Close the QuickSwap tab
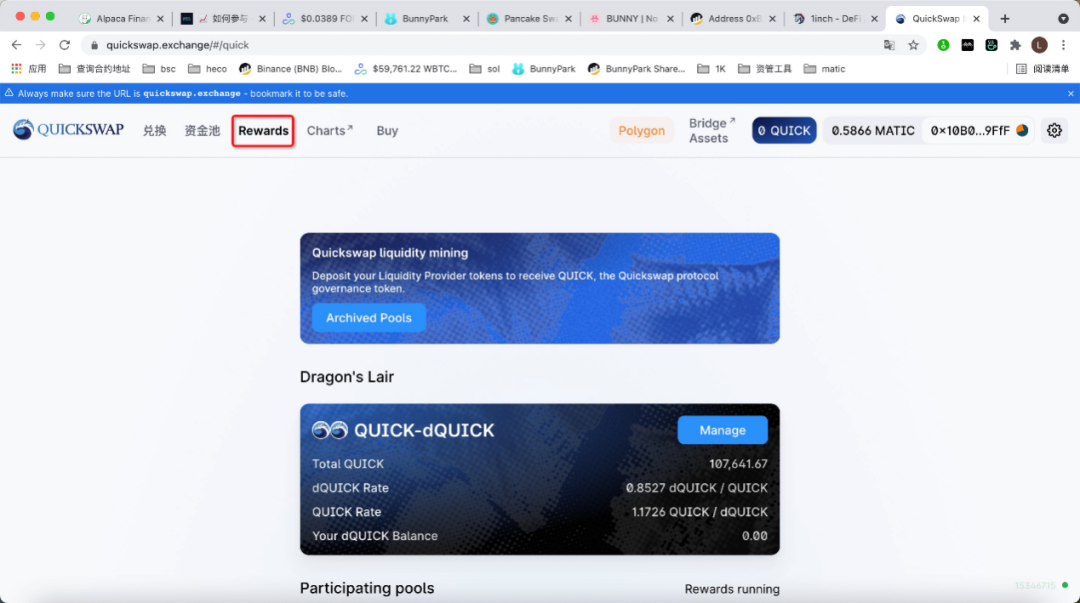This screenshot has height=603, width=1080. coord(976,19)
